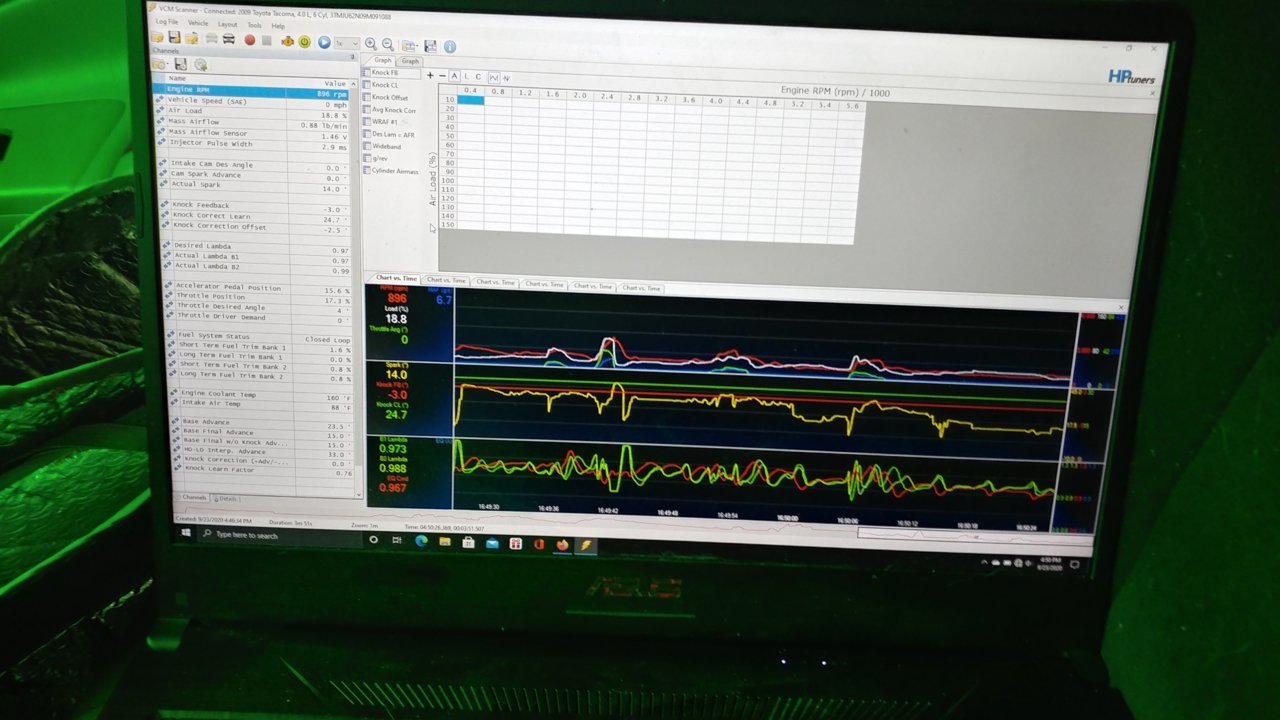This screenshot has height=720, width=1280.
Task: Click the save log floppy disk icon
Action: pyautogui.click(x=174, y=37)
